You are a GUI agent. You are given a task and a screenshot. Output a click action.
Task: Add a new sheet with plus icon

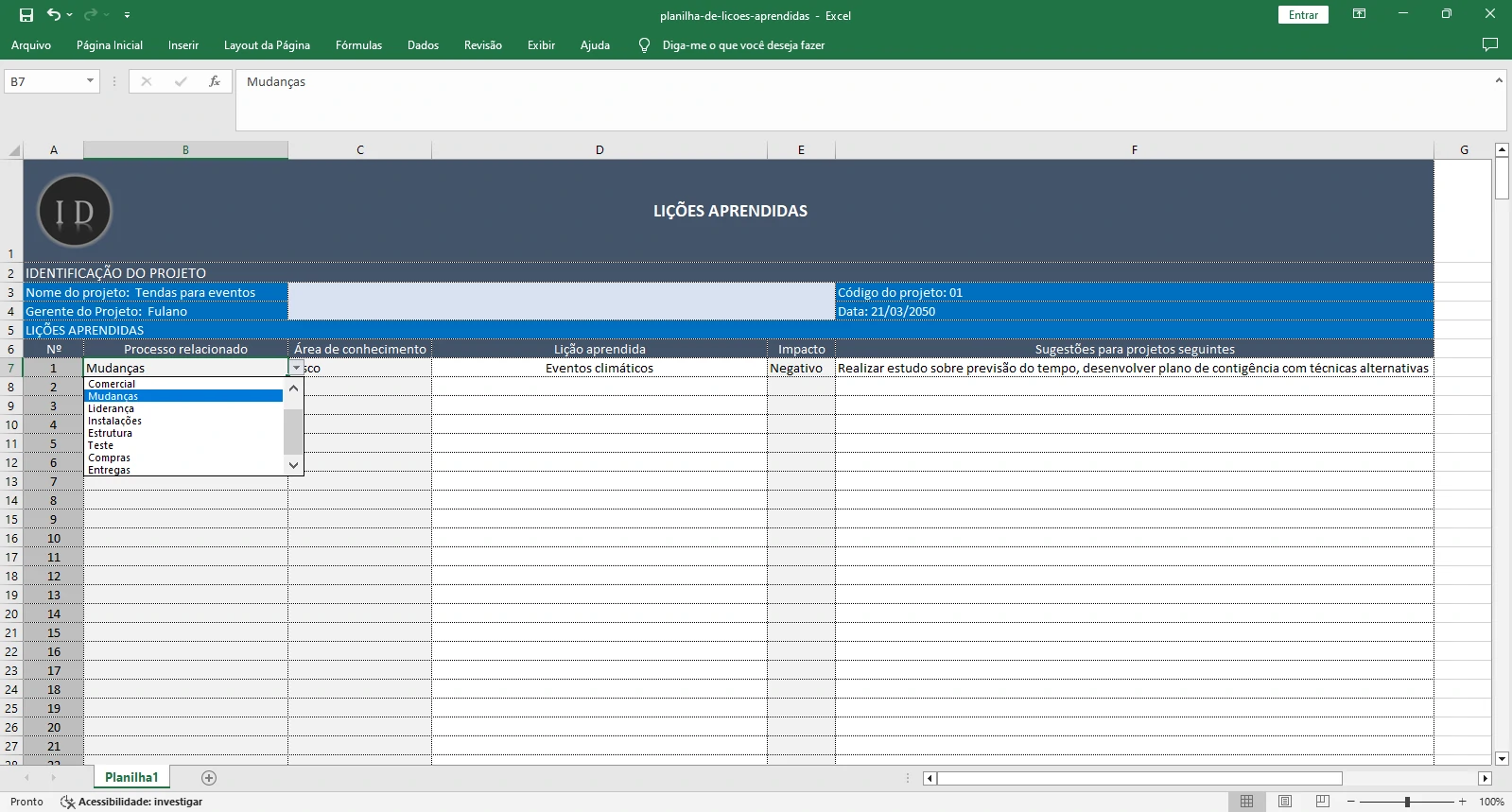(x=209, y=778)
